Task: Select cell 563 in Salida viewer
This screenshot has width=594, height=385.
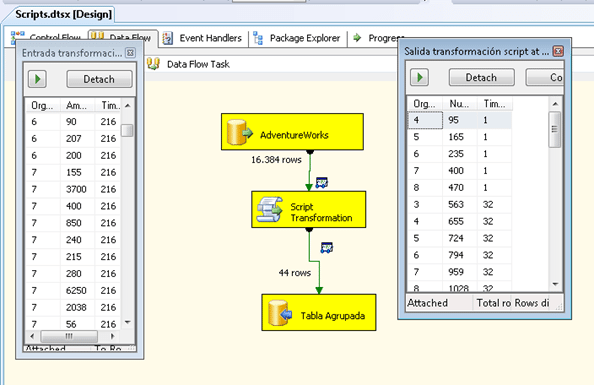Action: point(460,205)
